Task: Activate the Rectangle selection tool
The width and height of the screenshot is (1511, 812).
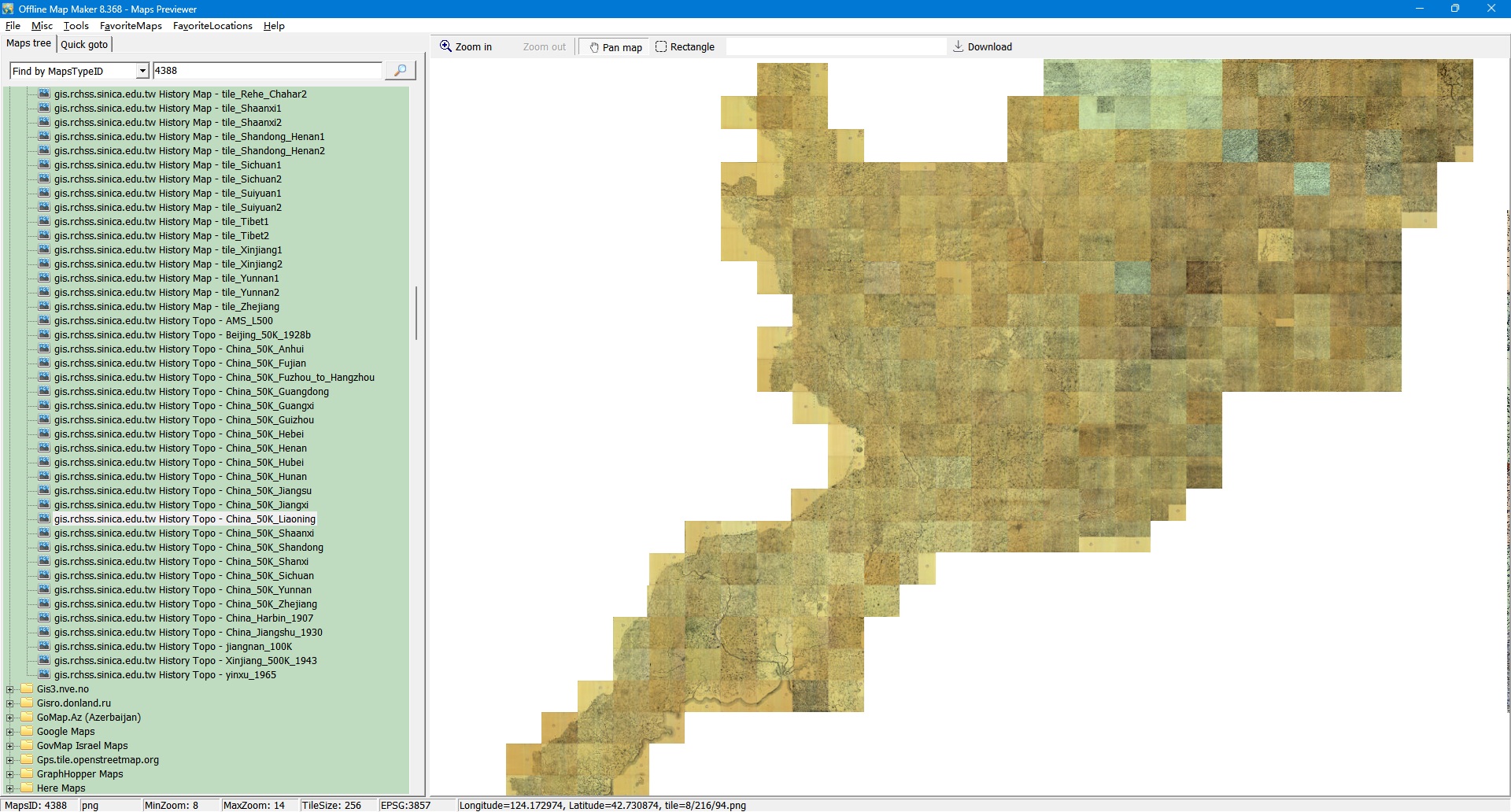Action: pos(685,47)
